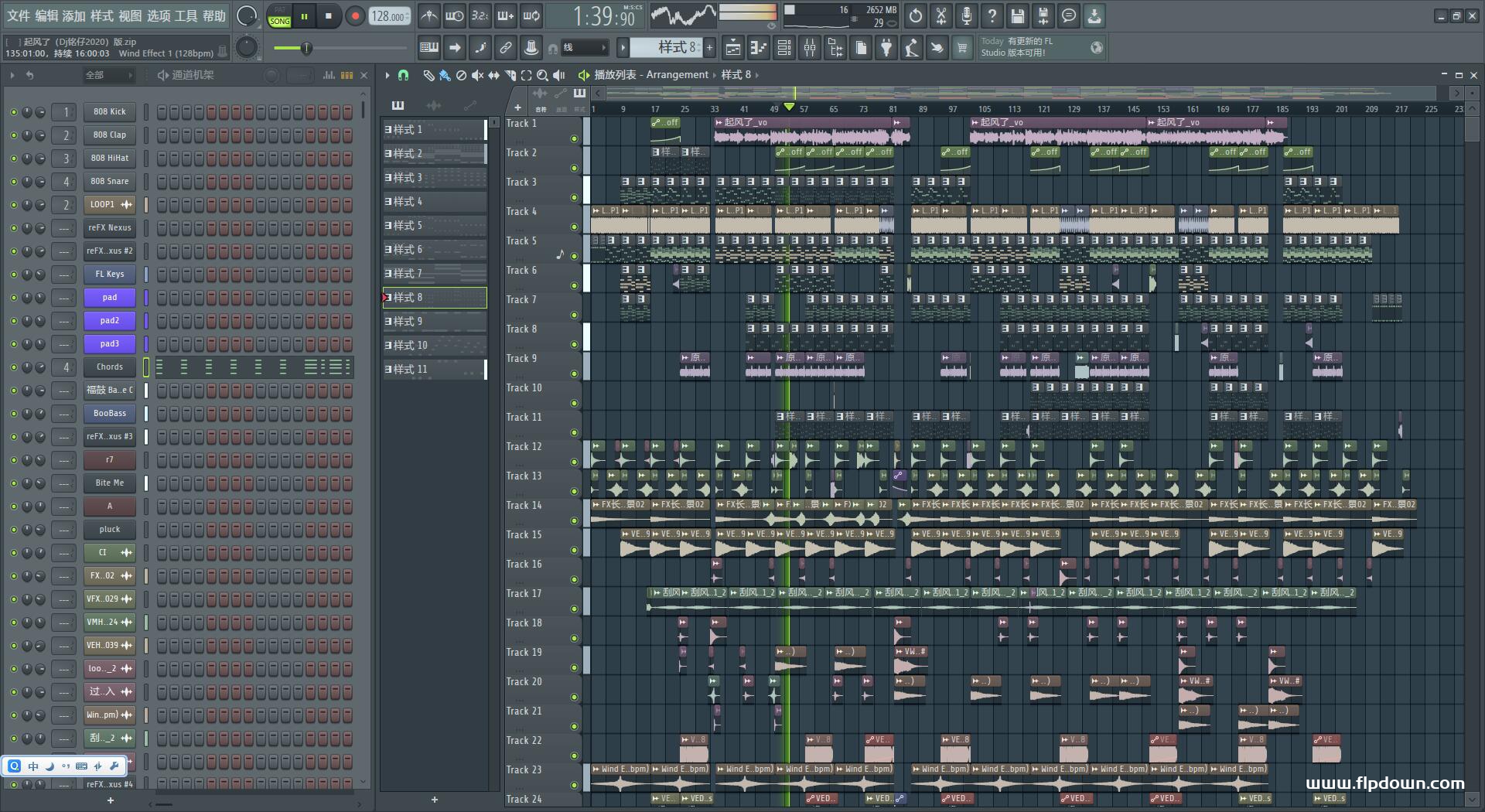The height and width of the screenshot is (812, 1485).
Task: Toggle the blend recording (overdub) icon
Action: pos(506,15)
